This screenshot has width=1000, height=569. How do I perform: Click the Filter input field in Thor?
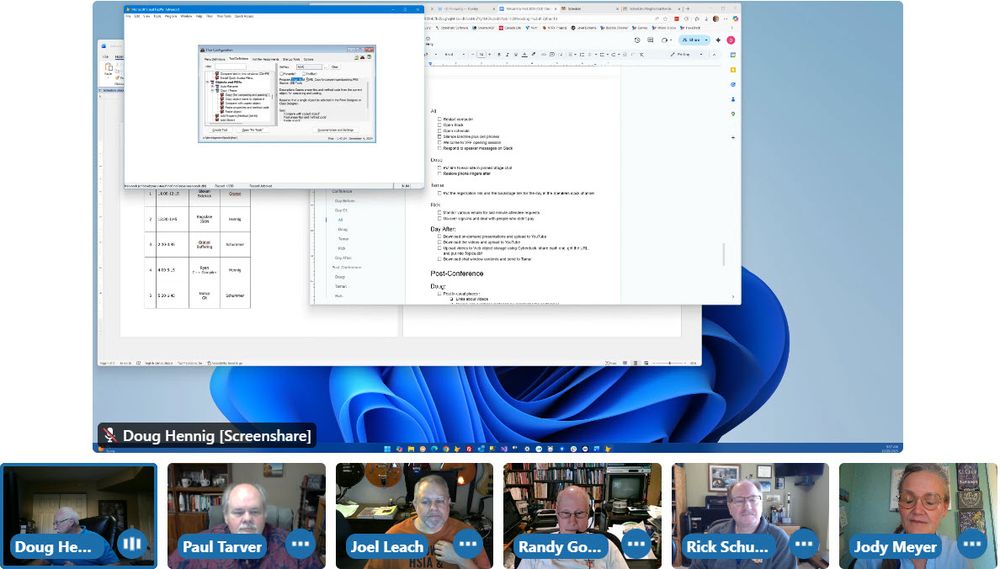[230, 67]
